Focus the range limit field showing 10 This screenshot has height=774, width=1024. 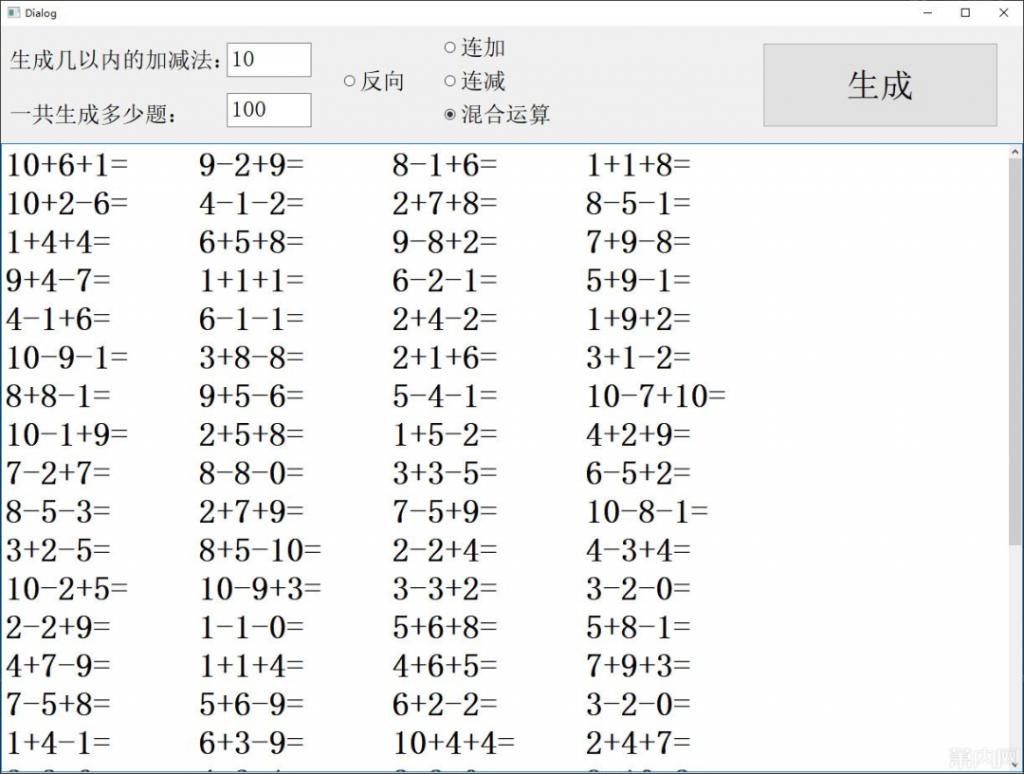268,59
